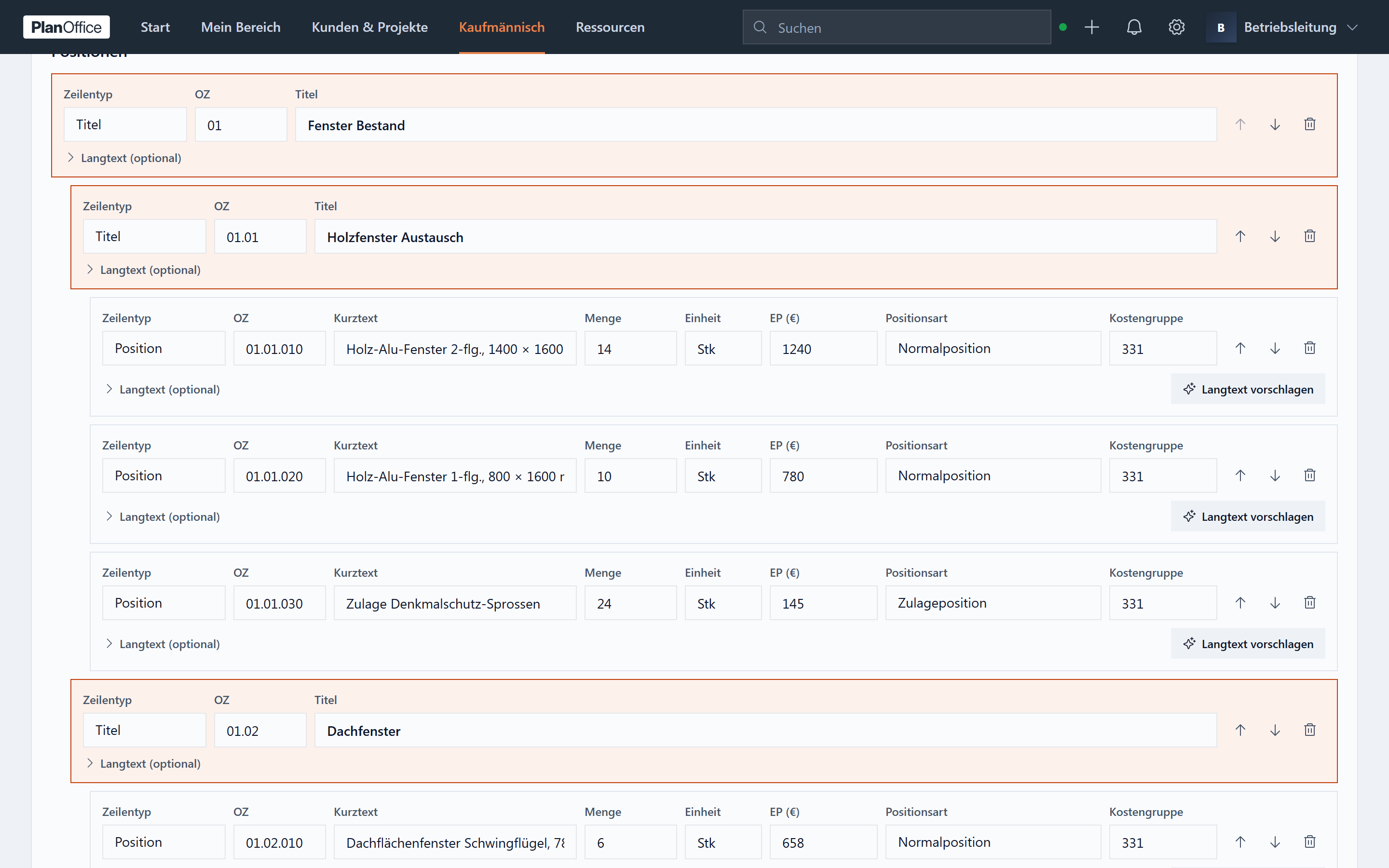1389x868 pixels.
Task: Open settings gear in top bar
Action: 1176,27
